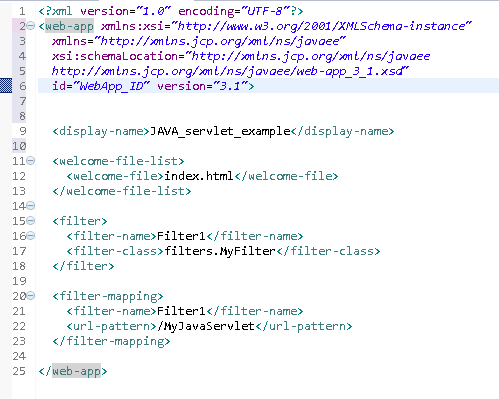The image size is (499, 399).
Task: Click line number 1 in the gutter
Action: 22,11
